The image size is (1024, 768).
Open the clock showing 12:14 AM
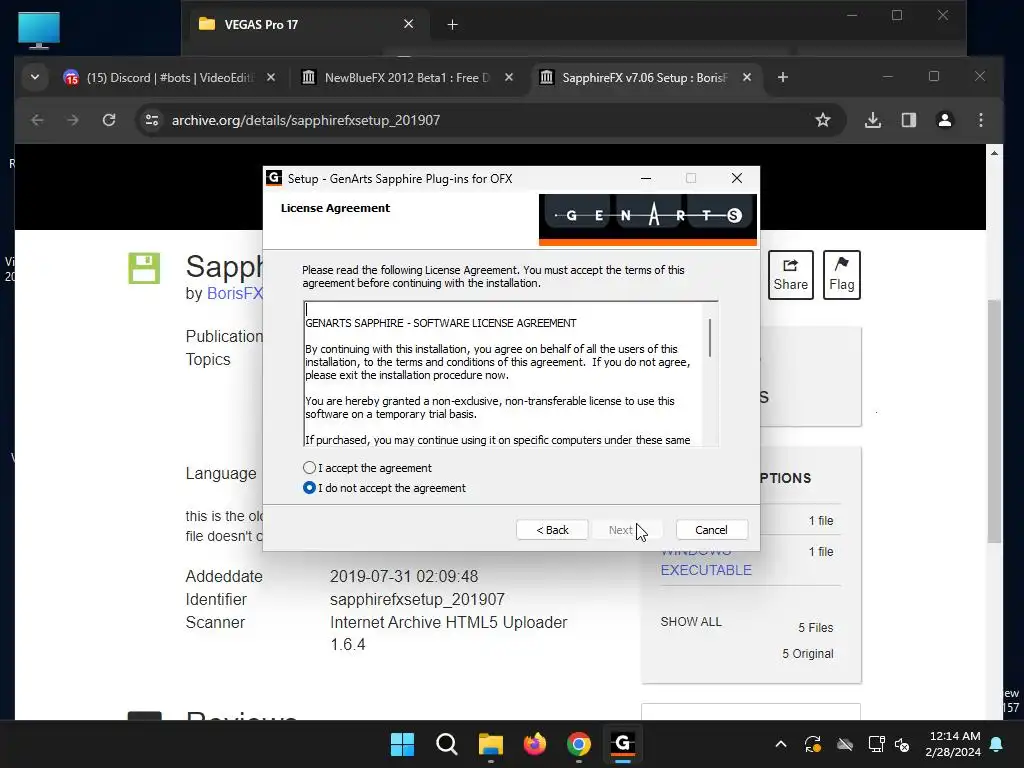click(x=953, y=744)
